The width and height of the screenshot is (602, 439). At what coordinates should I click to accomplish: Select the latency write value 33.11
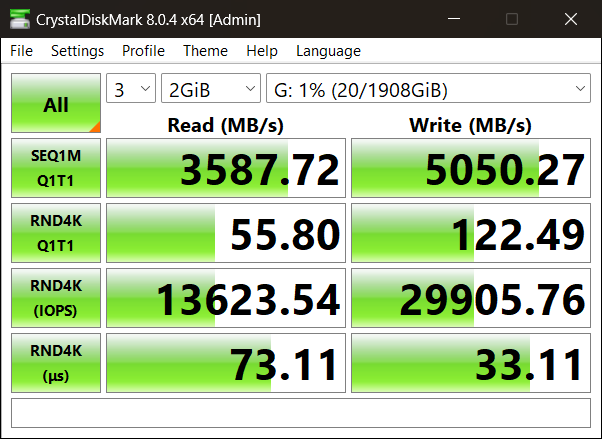click(471, 363)
